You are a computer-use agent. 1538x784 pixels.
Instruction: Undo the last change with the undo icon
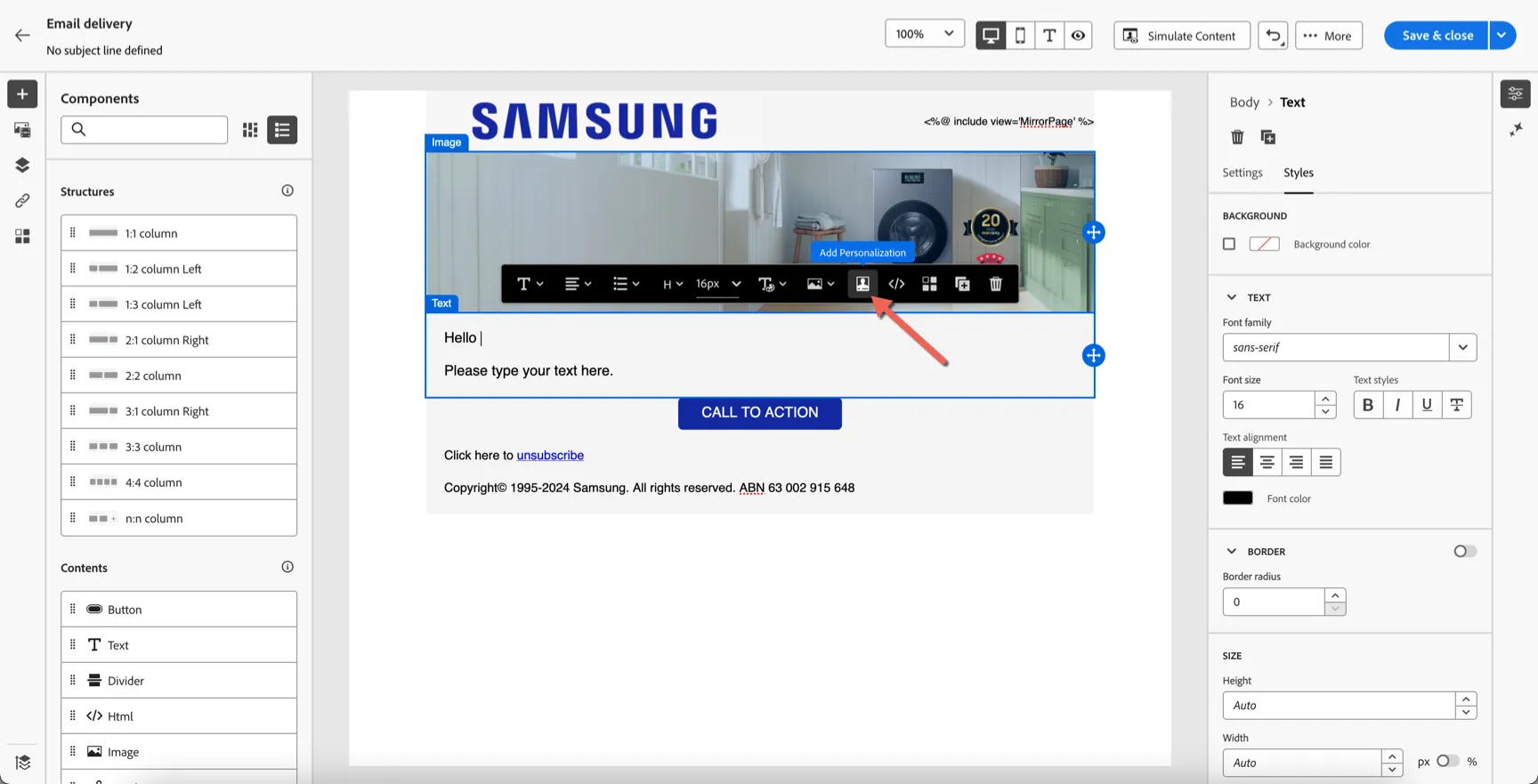click(x=1273, y=36)
